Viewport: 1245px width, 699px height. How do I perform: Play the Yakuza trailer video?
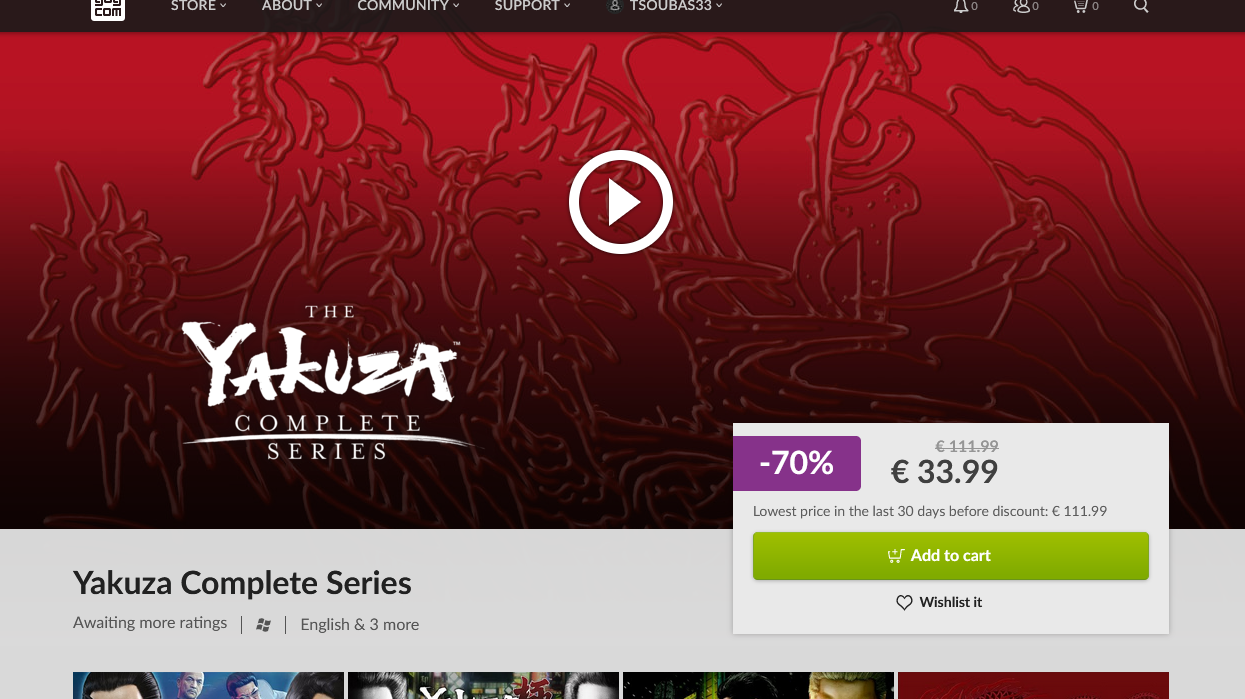coord(621,202)
